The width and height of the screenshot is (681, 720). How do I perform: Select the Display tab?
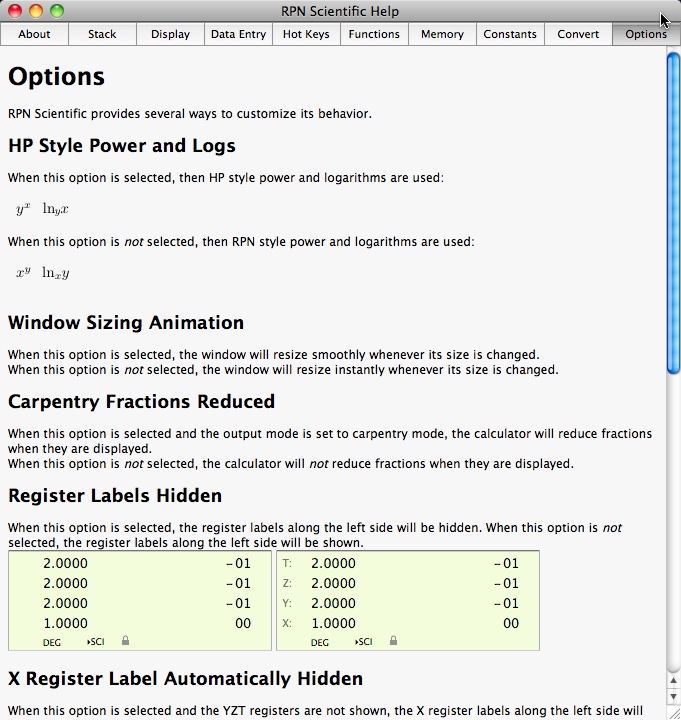[x=170, y=34]
